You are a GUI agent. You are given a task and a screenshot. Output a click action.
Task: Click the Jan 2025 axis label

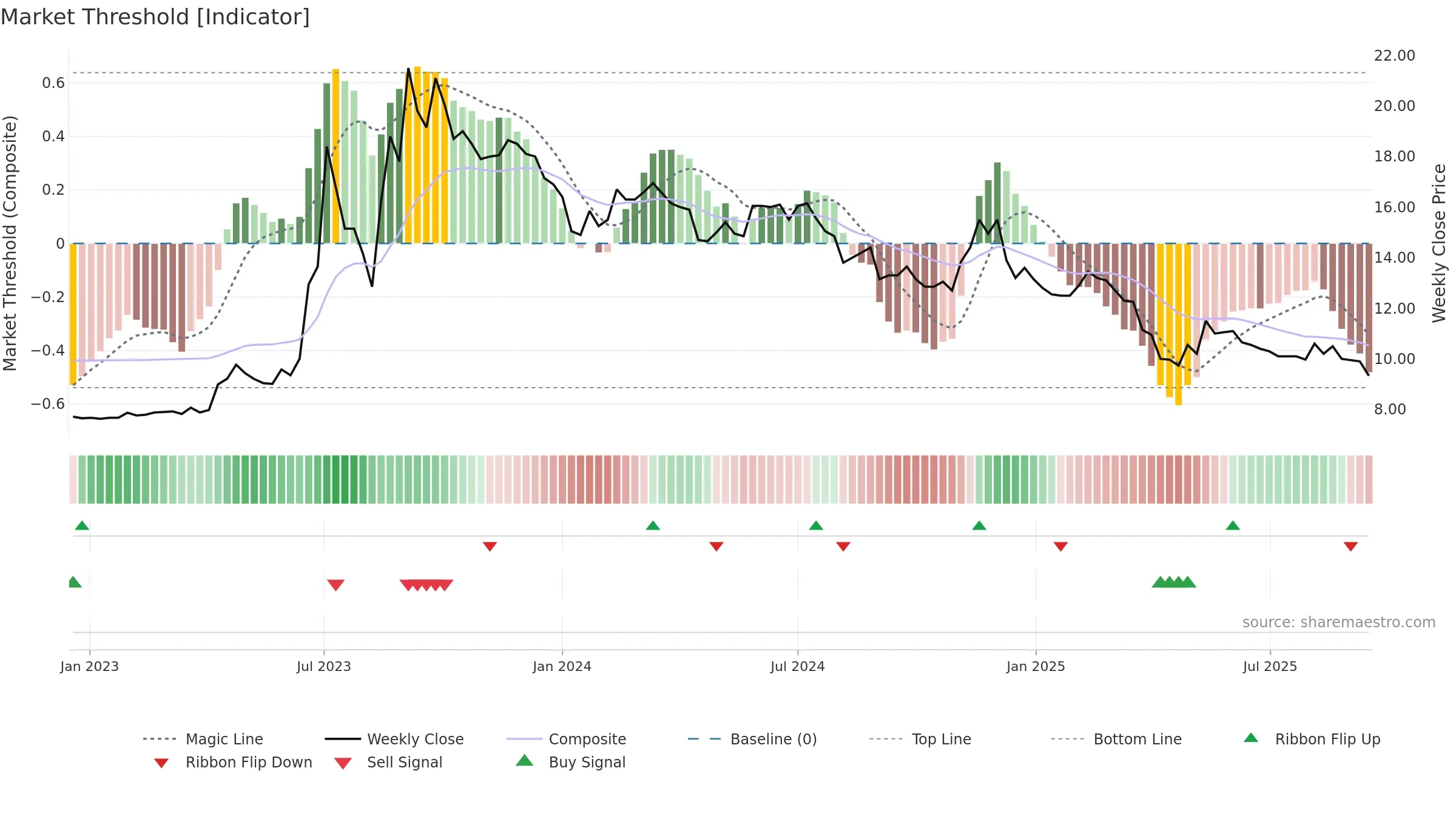point(1036,666)
